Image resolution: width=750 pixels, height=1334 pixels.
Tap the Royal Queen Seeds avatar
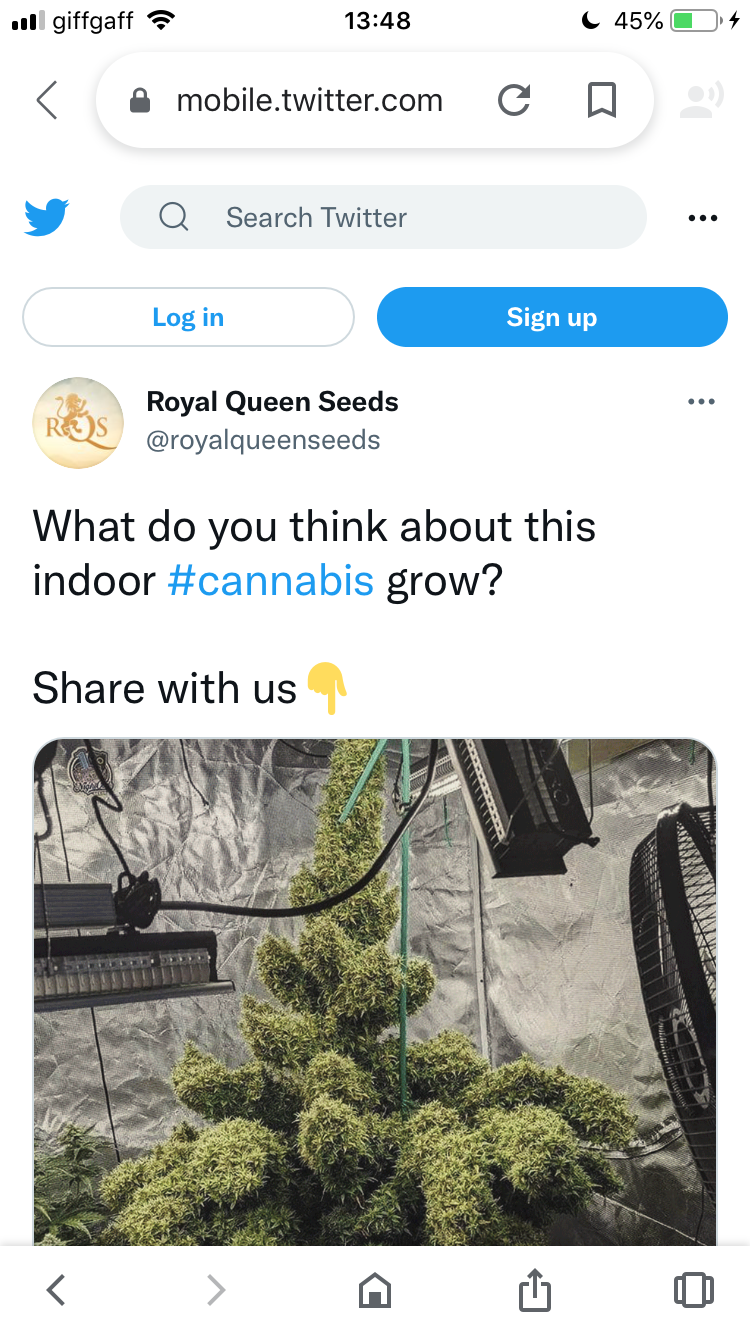[x=78, y=423]
